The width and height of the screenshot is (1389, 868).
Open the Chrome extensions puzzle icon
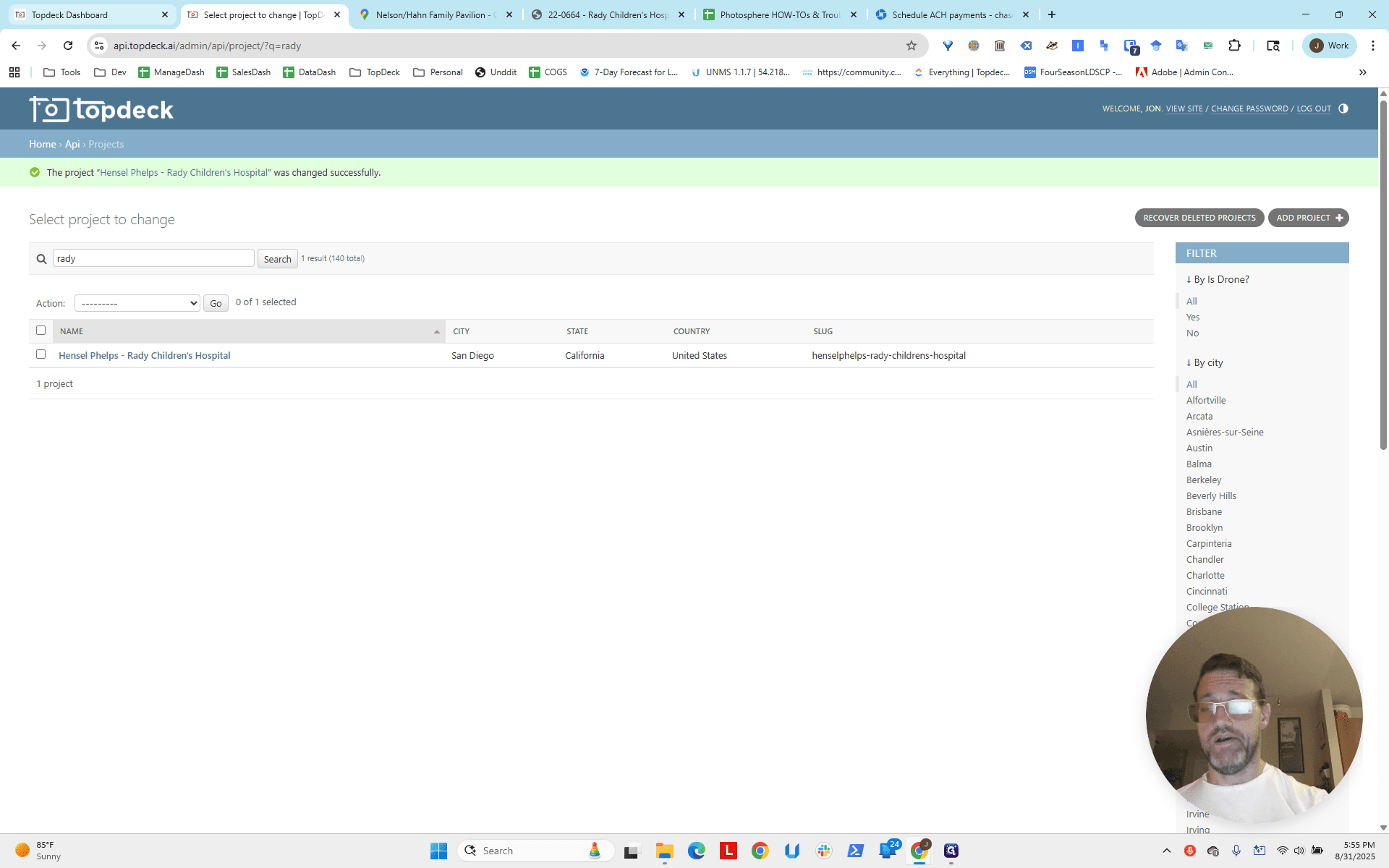click(x=1235, y=46)
